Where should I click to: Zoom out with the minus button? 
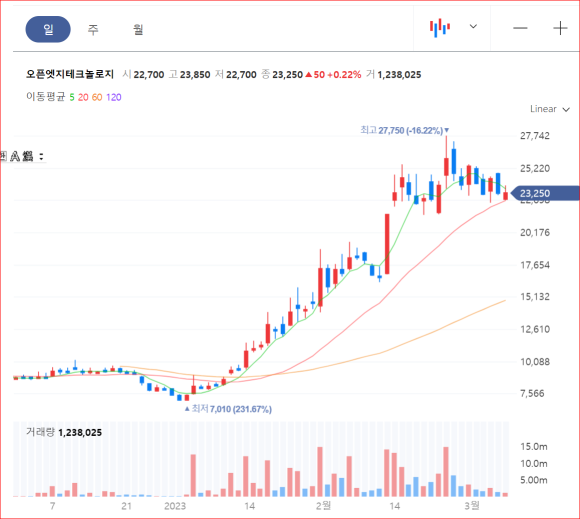click(x=520, y=28)
